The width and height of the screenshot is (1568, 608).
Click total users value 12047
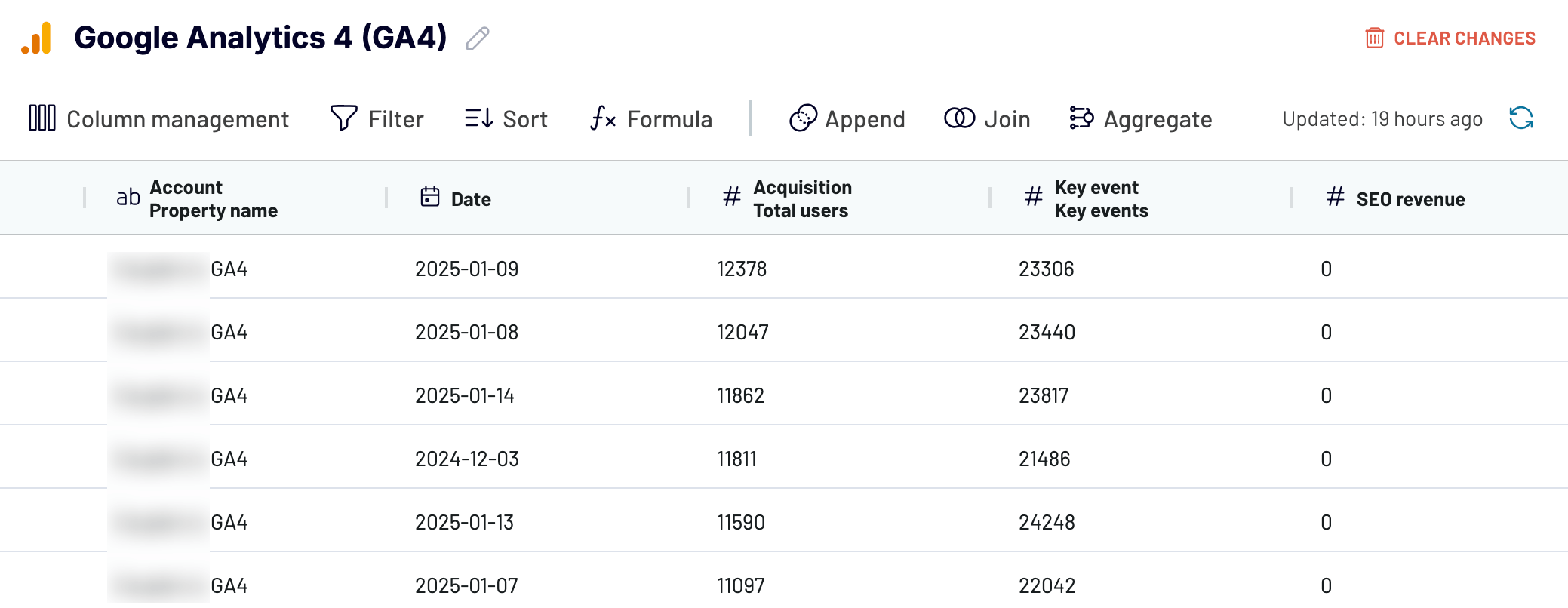click(x=742, y=333)
